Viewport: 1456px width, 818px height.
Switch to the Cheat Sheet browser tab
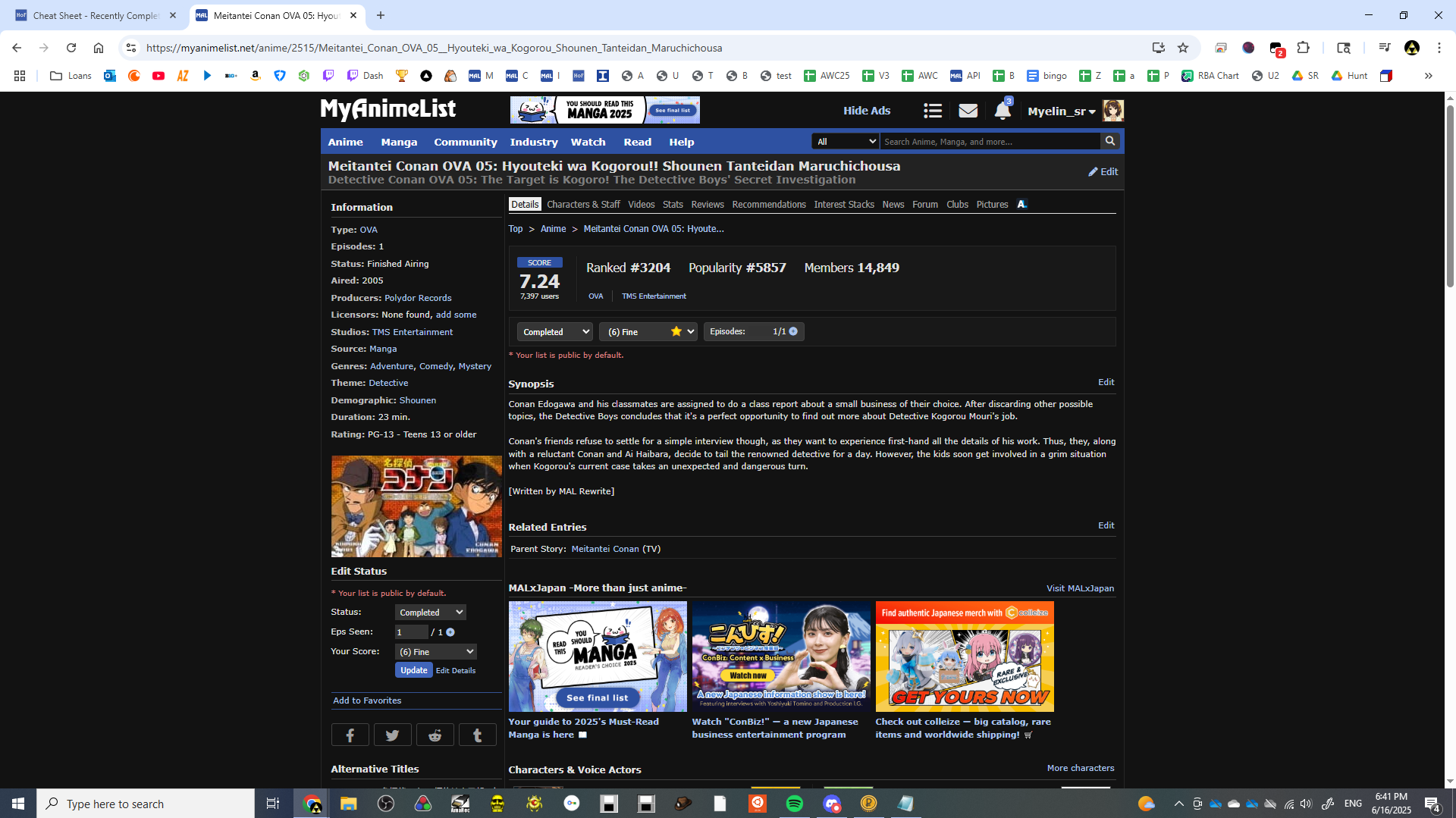pos(95,15)
